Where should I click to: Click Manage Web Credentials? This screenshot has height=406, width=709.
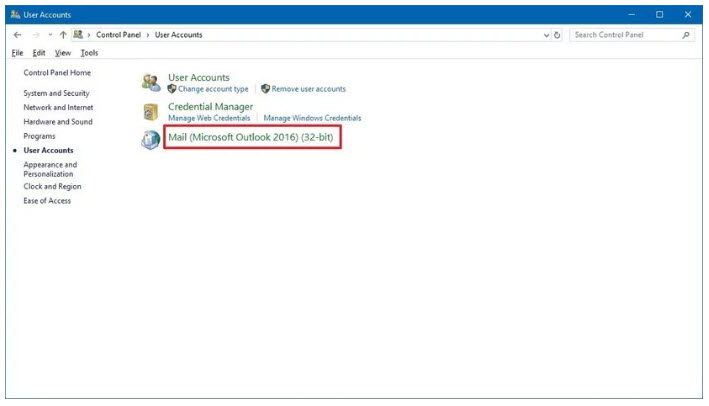click(x=209, y=118)
